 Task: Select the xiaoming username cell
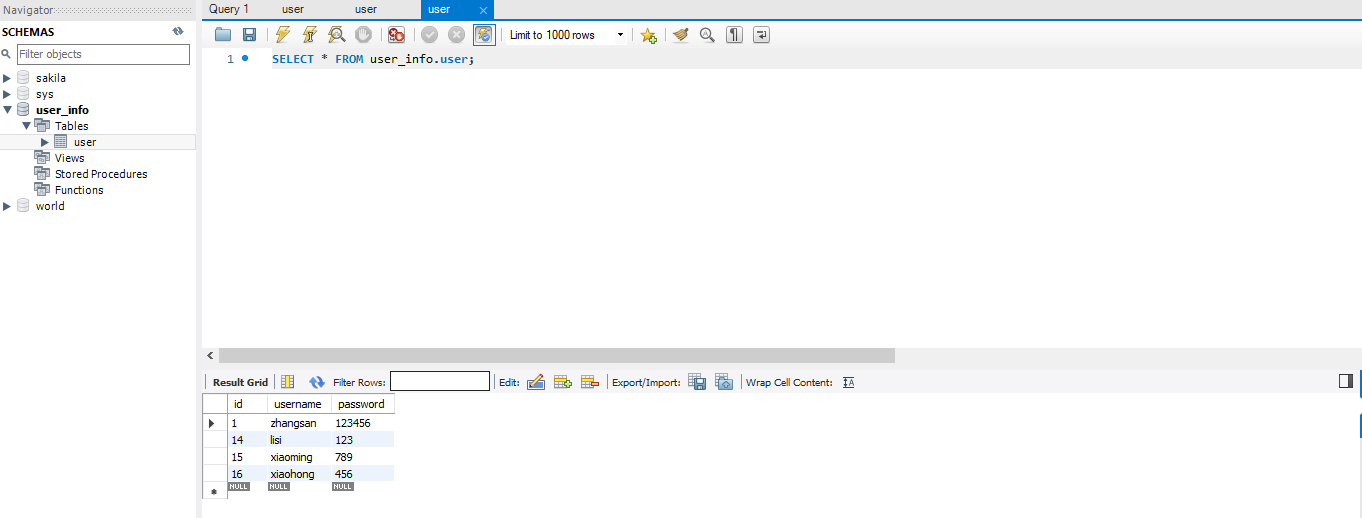(x=299, y=457)
